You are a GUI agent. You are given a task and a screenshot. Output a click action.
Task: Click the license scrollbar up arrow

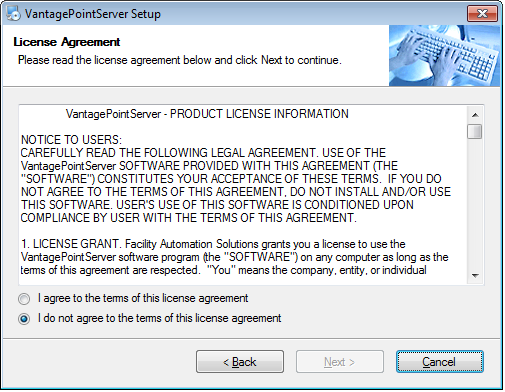click(x=475, y=115)
